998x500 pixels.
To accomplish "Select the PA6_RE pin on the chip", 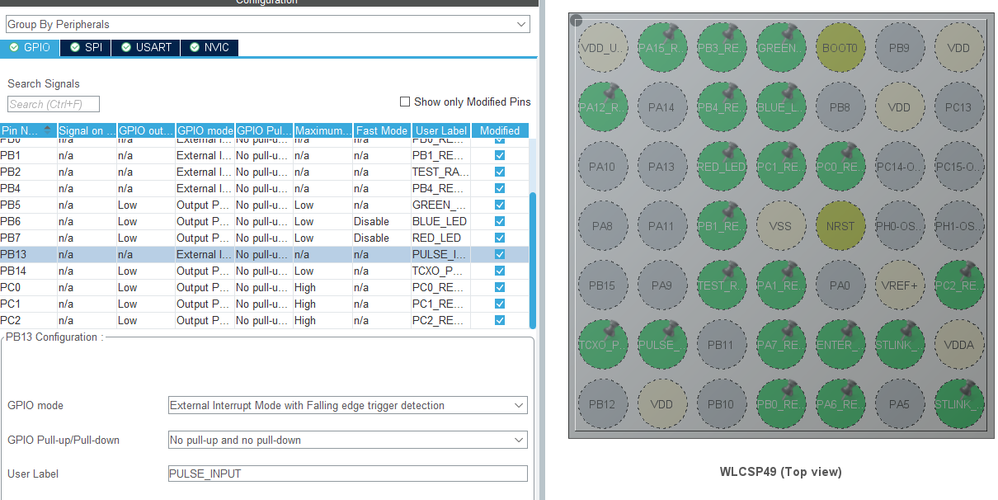I will click(x=840, y=404).
